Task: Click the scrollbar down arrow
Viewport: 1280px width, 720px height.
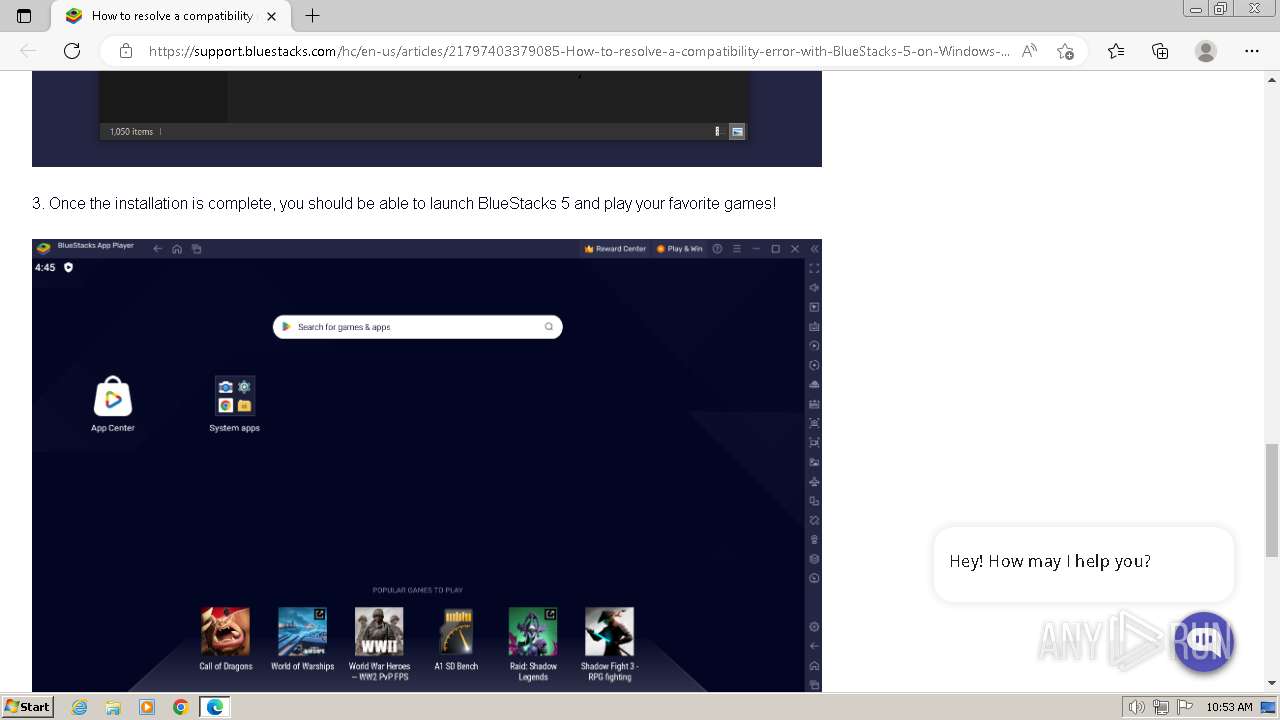Action: [x=1272, y=683]
